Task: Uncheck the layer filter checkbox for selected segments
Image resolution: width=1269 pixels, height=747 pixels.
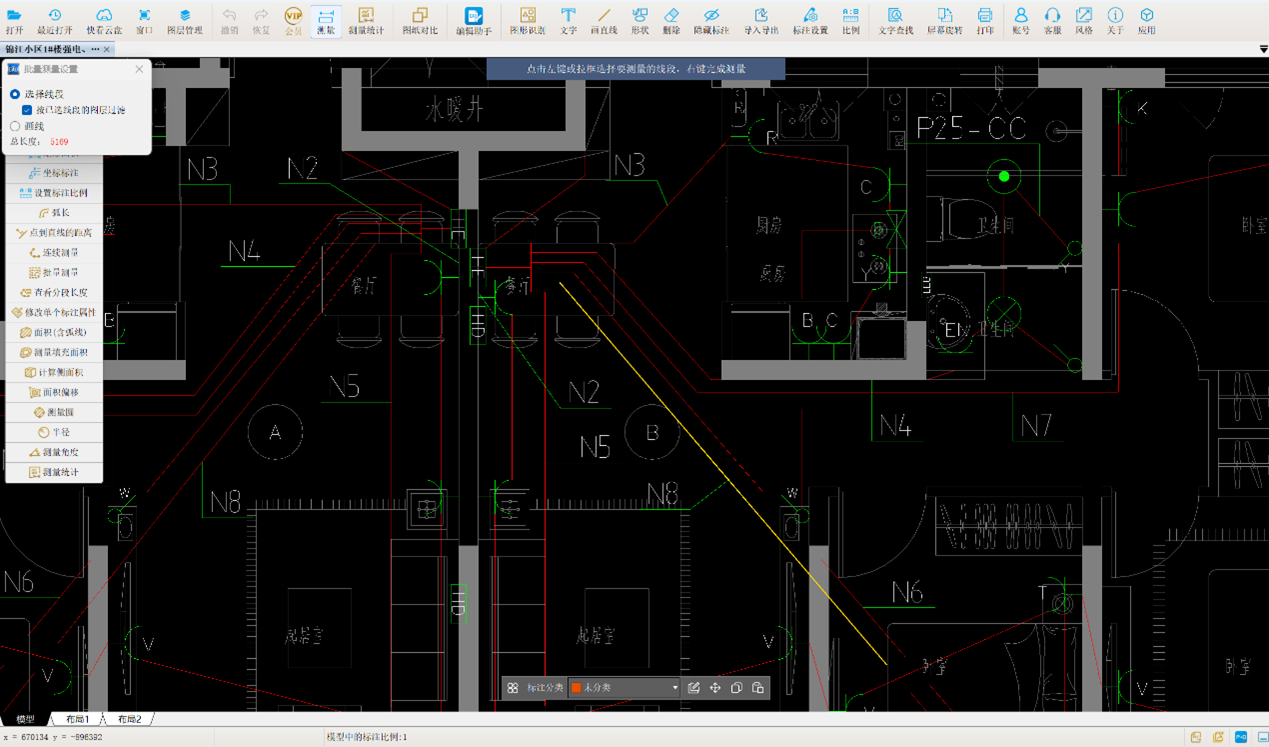Action: point(27,110)
